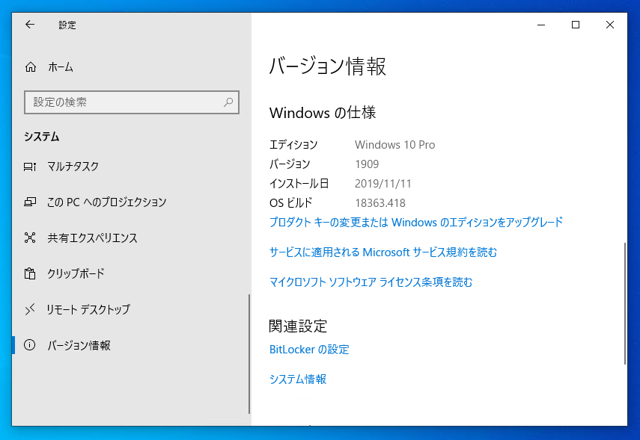Viewport: 640px width, 440px height.
Task: Click the バージョン情報 info icon
Action: pyautogui.click(x=30, y=345)
